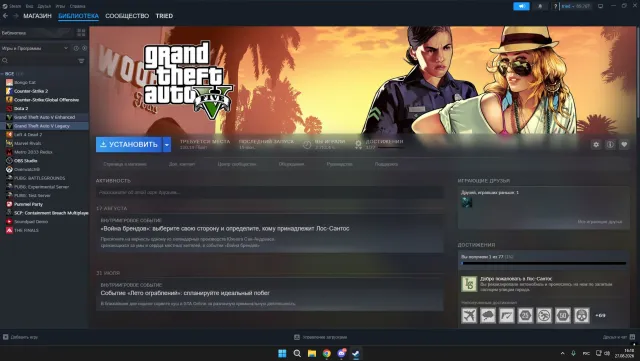This screenshot has height=361, width=640.
Task: Open the store page link
Action: pos(125,164)
